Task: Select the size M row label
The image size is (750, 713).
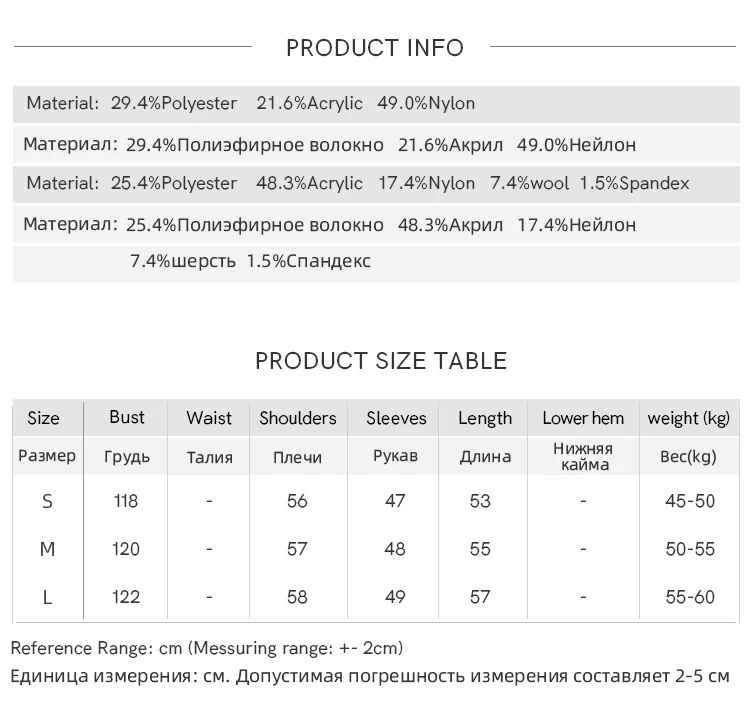Action: point(47,549)
